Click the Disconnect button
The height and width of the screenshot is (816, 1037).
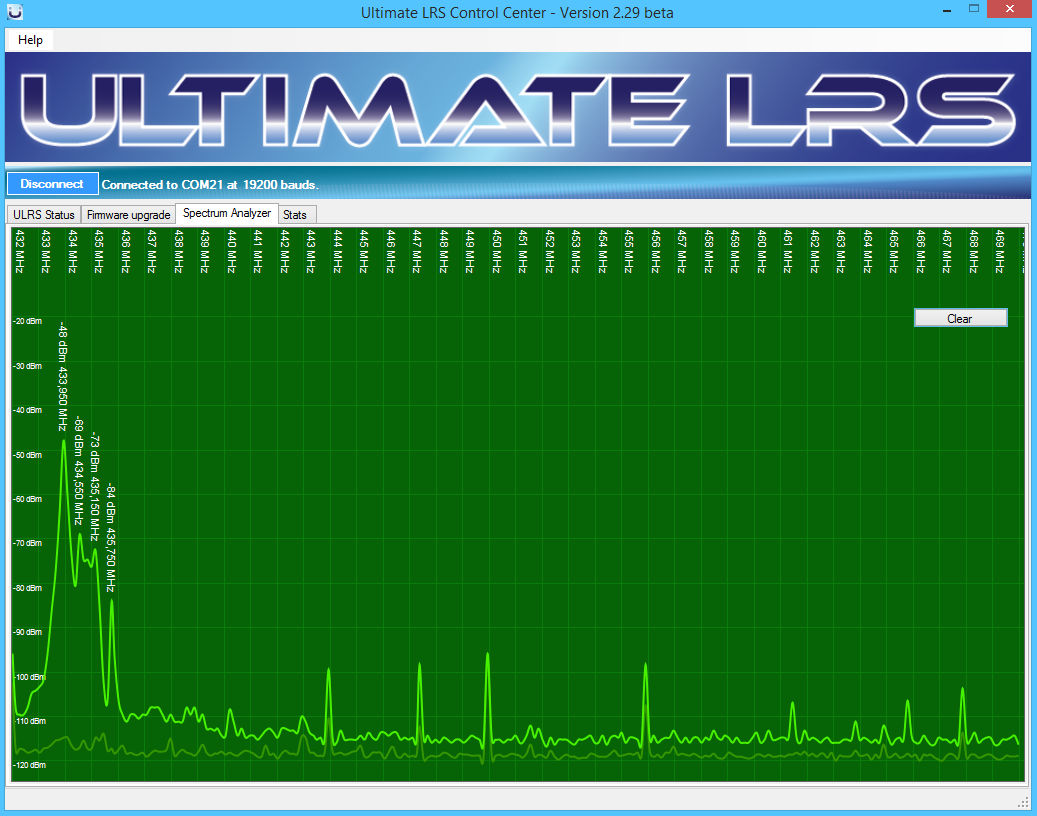tap(52, 184)
